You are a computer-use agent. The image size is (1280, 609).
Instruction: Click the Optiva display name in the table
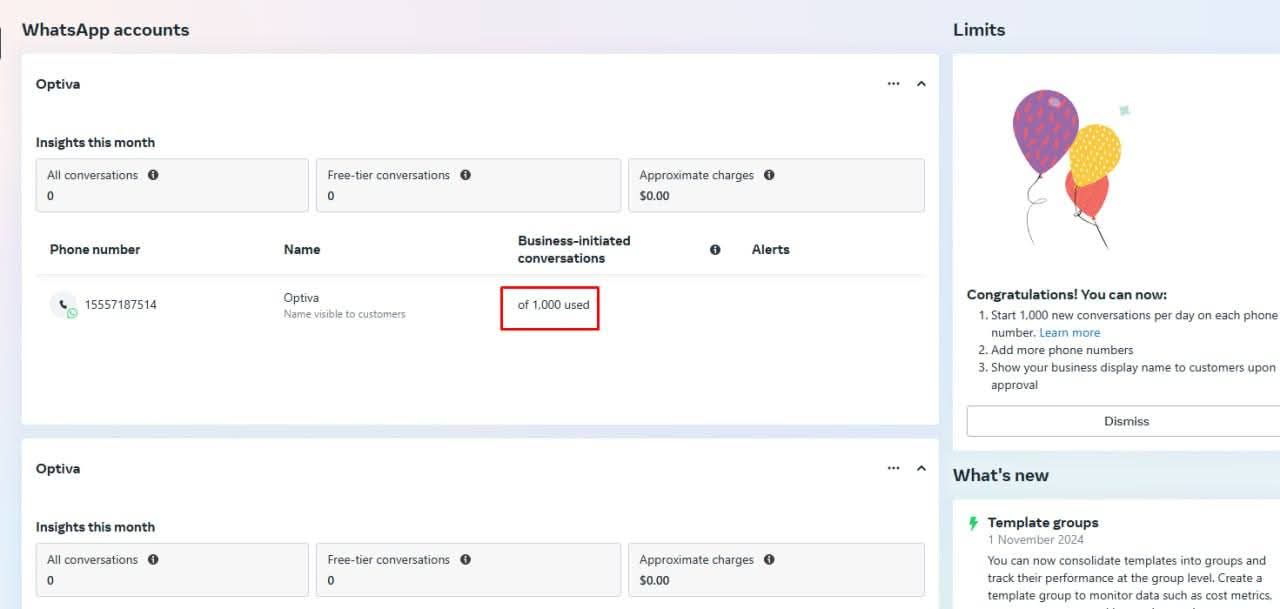point(301,298)
